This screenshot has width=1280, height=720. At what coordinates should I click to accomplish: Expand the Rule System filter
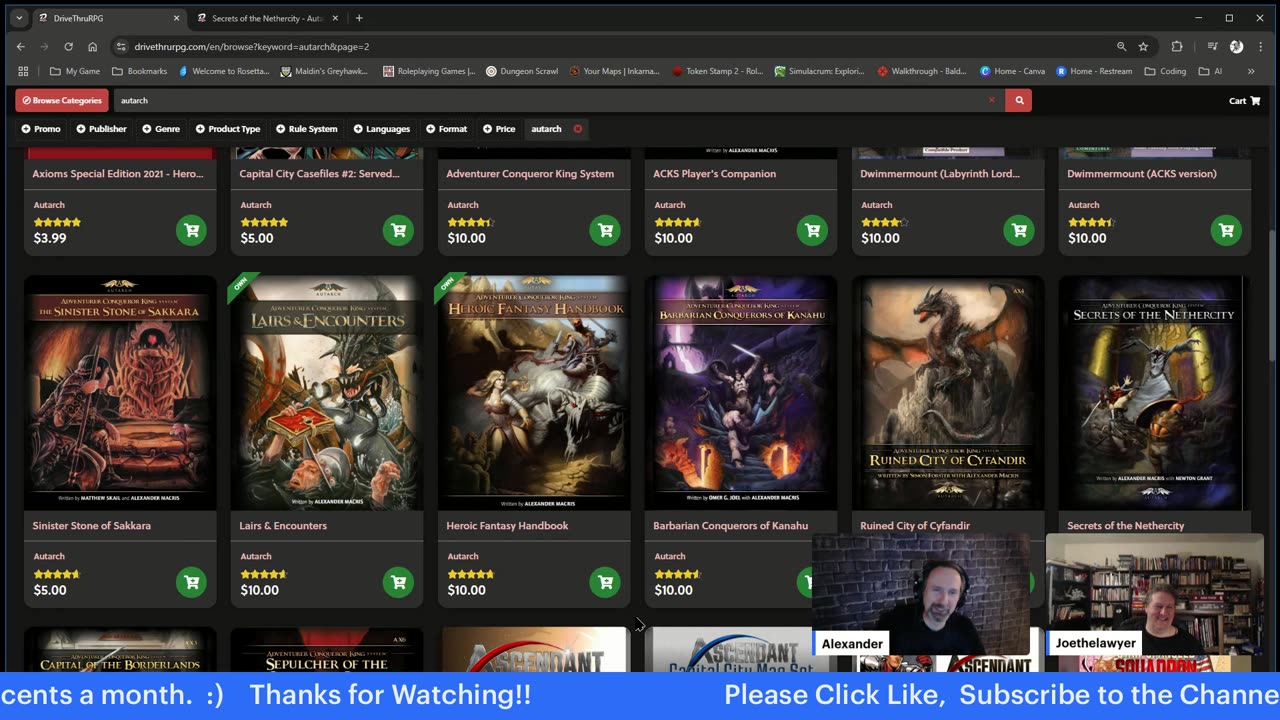307,129
